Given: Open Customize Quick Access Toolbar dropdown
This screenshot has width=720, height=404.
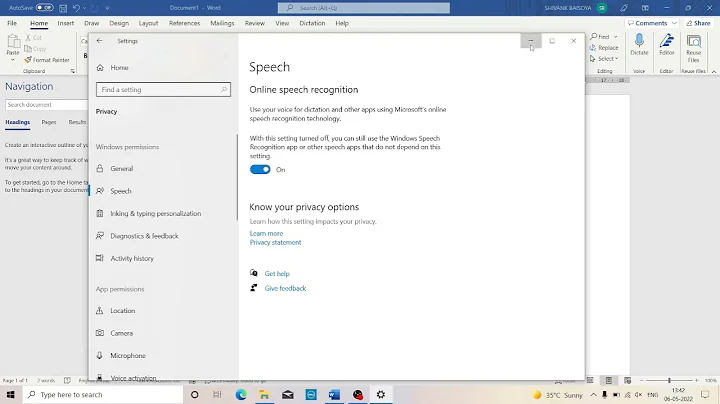Looking at the screenshot, I should tap(107, 8).
